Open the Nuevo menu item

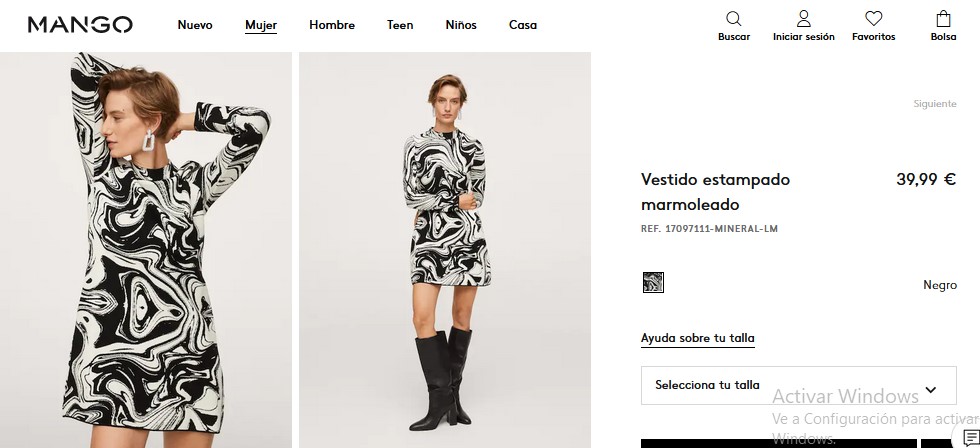[195, 25]
